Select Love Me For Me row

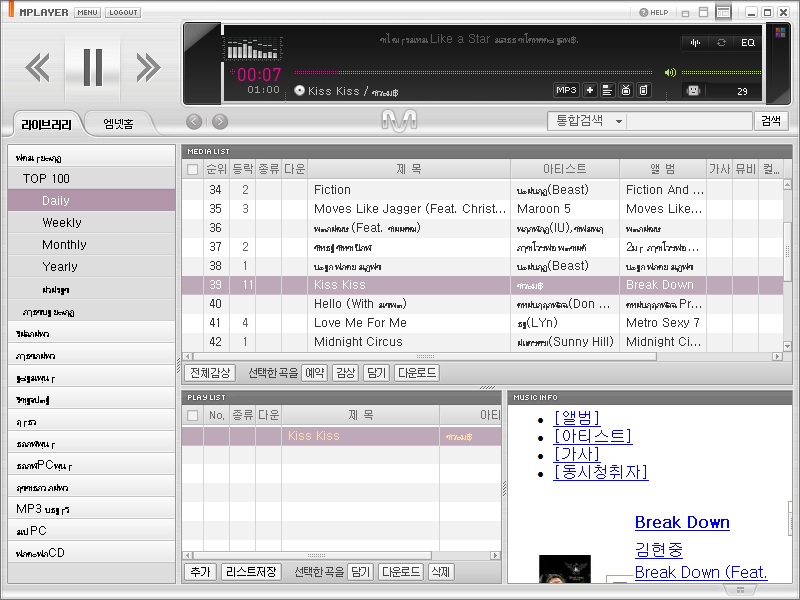click(x=483, y=323)
